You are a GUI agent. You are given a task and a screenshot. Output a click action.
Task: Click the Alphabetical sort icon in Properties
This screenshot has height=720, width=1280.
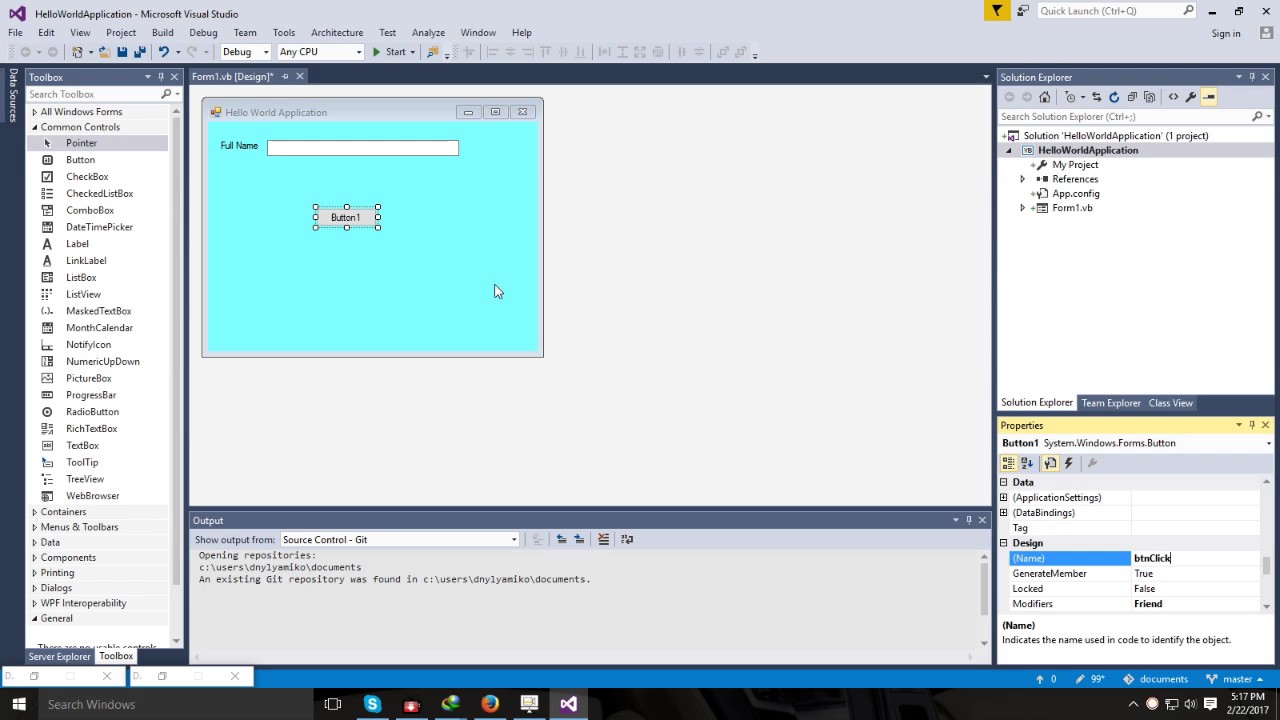click(x=1026, y=463)
